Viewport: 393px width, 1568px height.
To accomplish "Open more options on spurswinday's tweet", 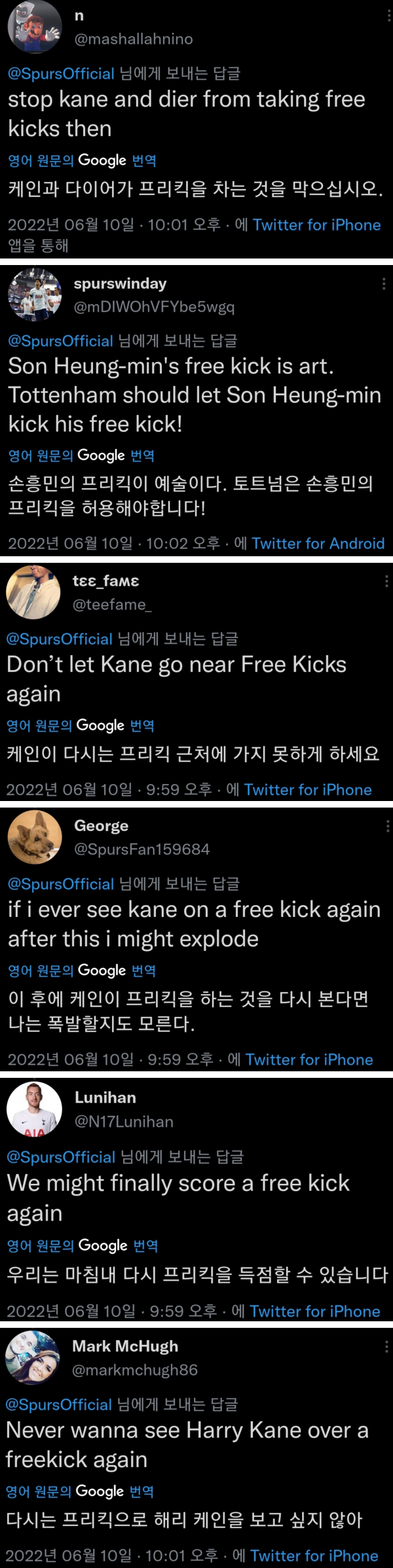I will point(384,283).
